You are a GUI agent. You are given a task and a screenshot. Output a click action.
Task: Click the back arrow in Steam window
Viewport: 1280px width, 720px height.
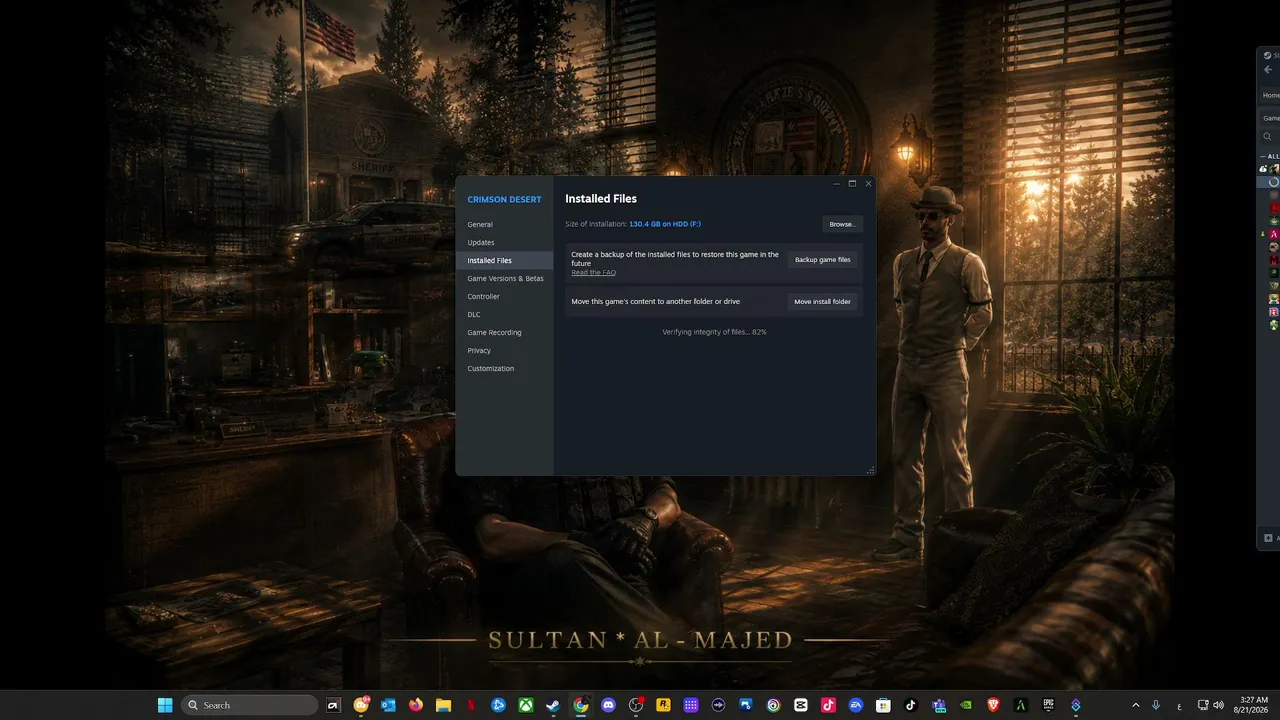pyautogui.click(x=1268, y=70)
